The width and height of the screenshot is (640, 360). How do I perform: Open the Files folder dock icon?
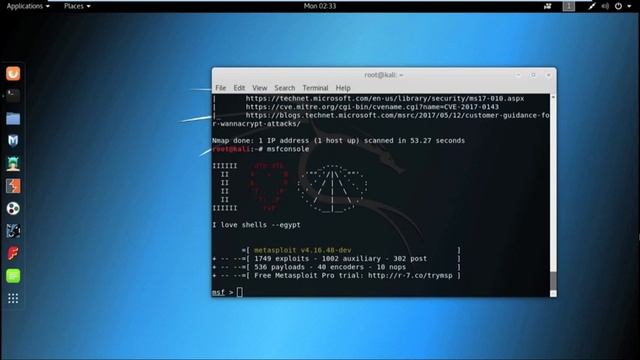click(x=13, y=118)
